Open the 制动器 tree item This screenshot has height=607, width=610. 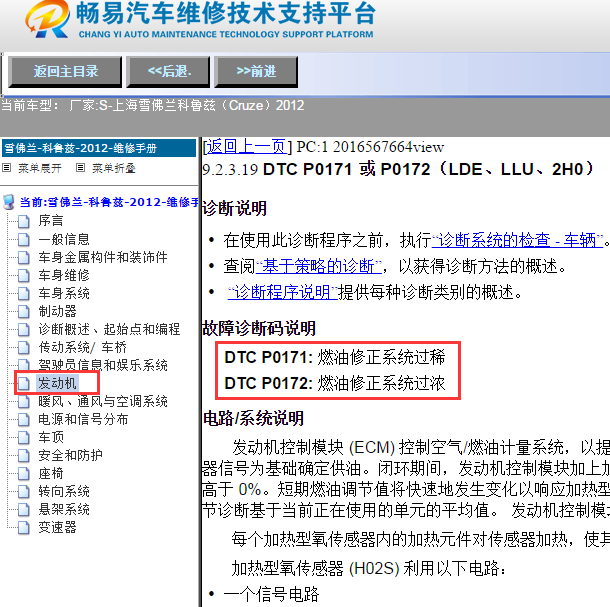coord(57,311)
